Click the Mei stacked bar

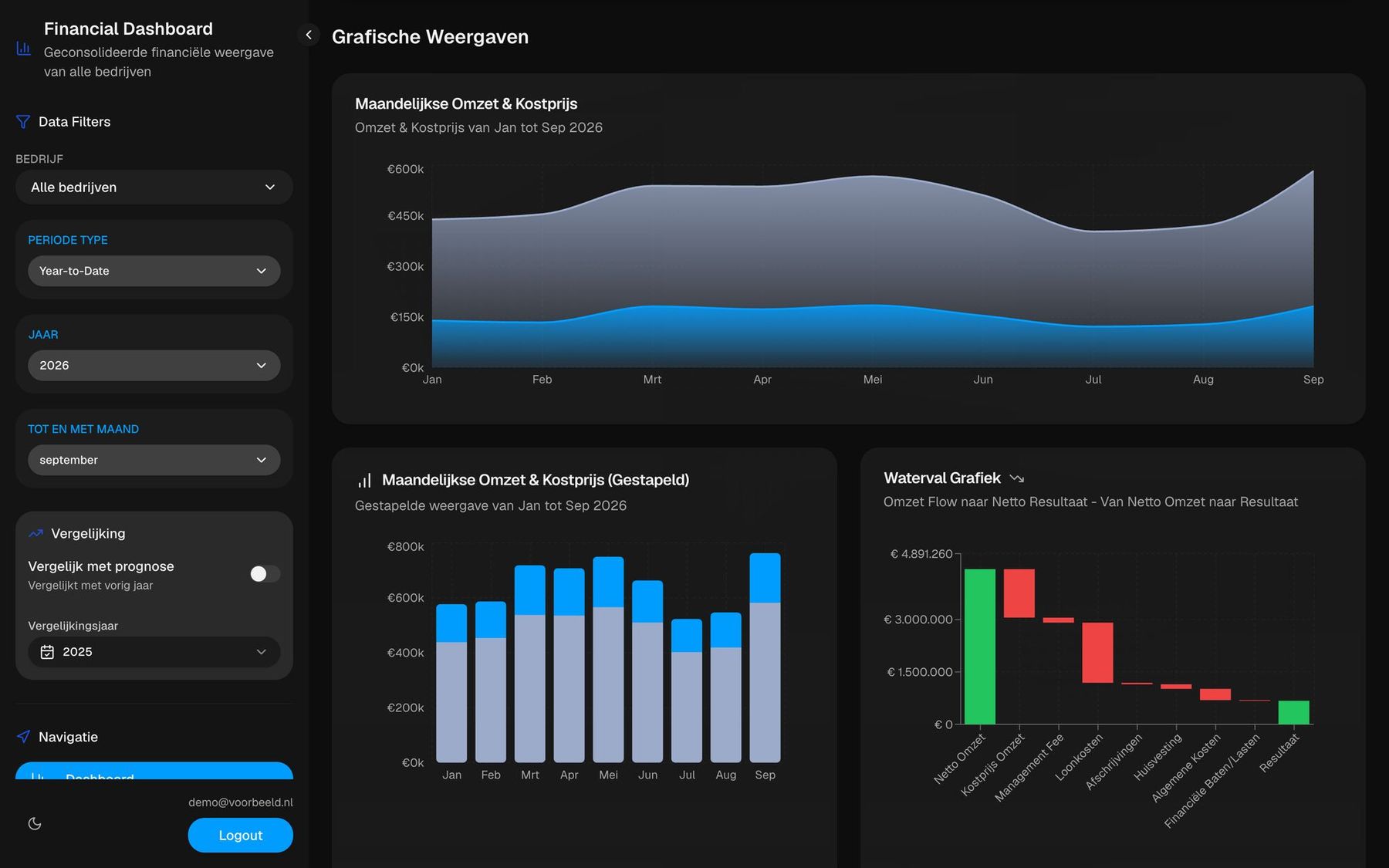click(608, 660)
